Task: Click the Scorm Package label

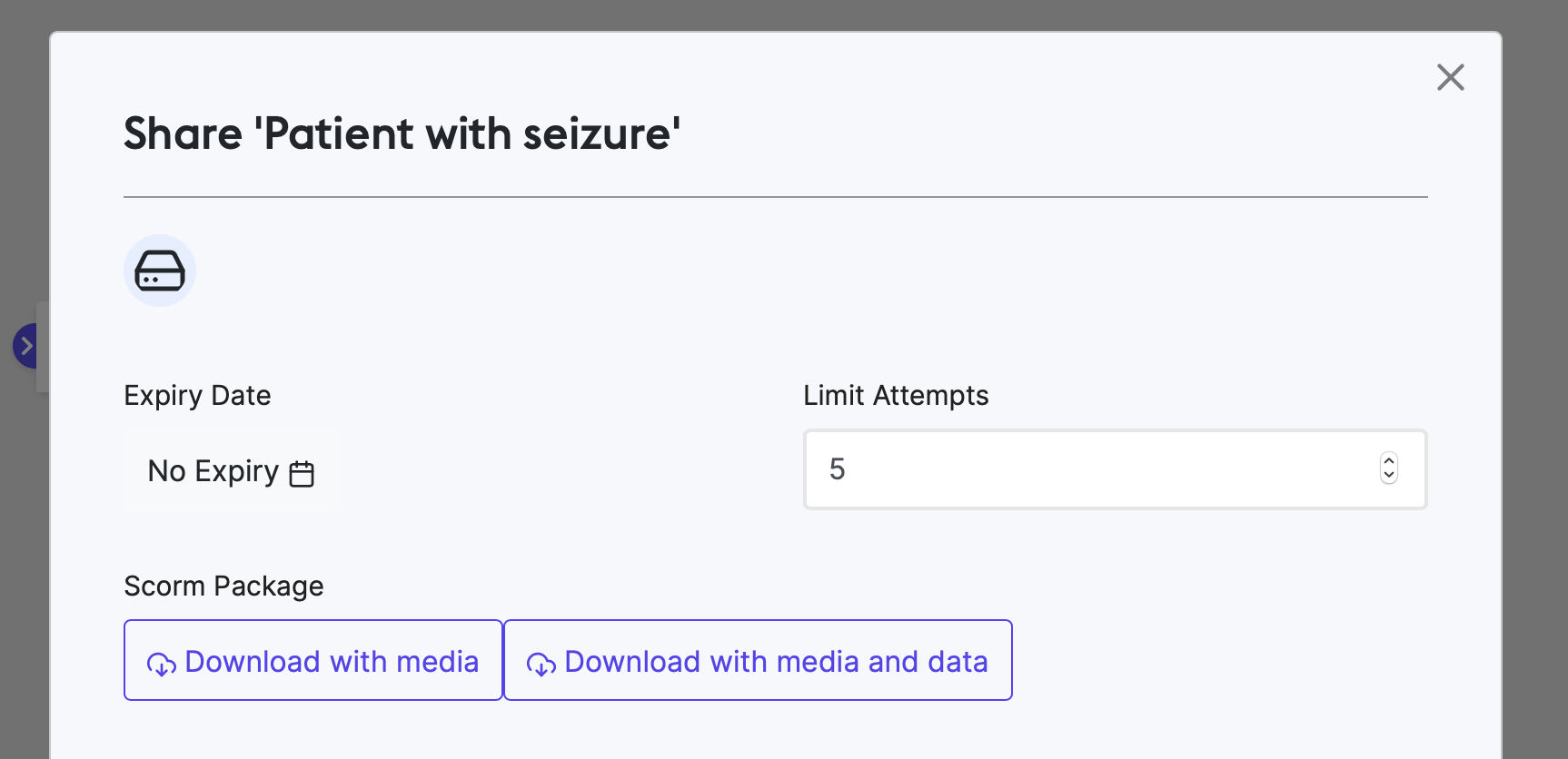Action: tap(223, 586)
